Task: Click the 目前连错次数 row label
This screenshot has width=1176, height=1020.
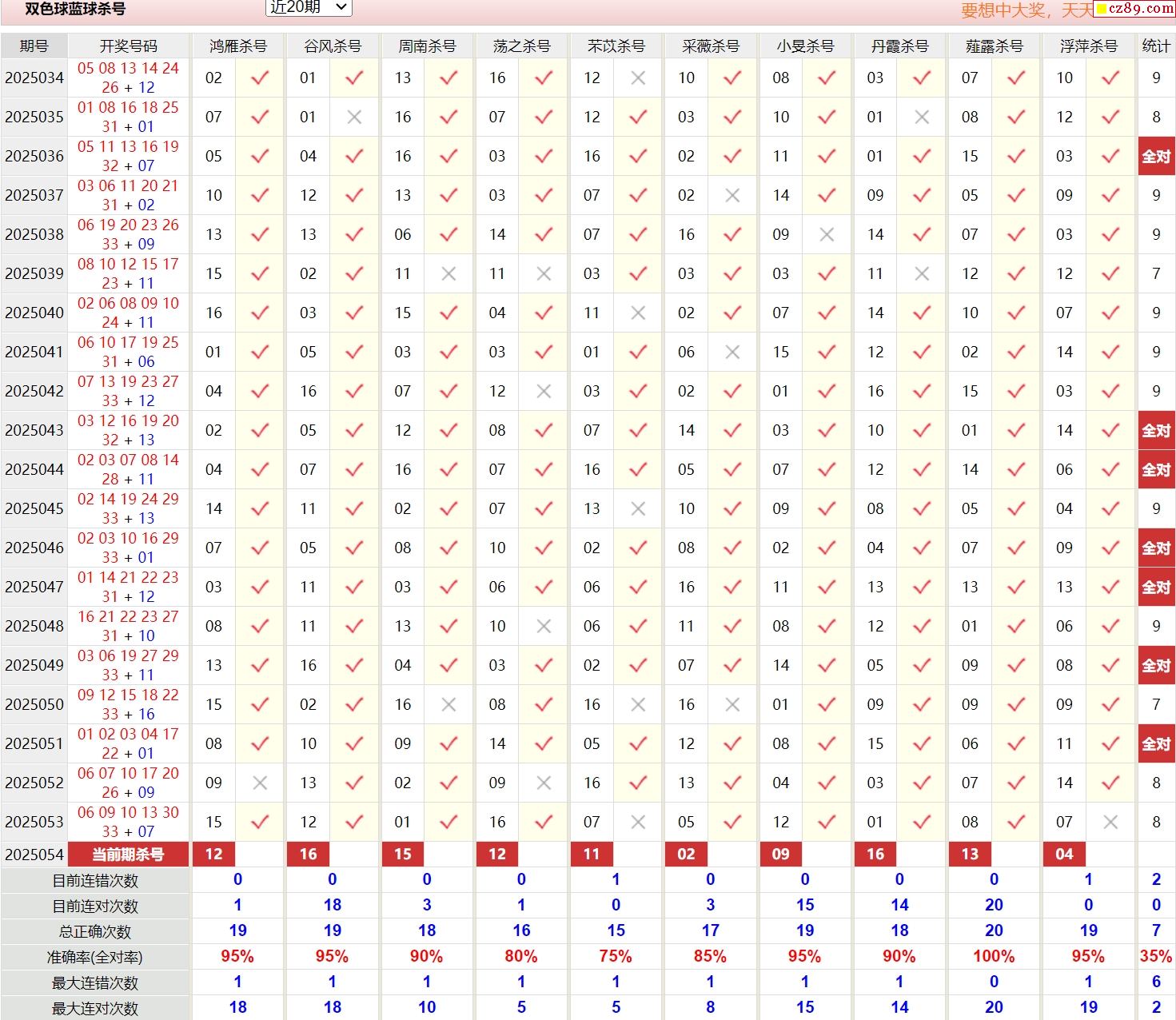Action: 95,881
